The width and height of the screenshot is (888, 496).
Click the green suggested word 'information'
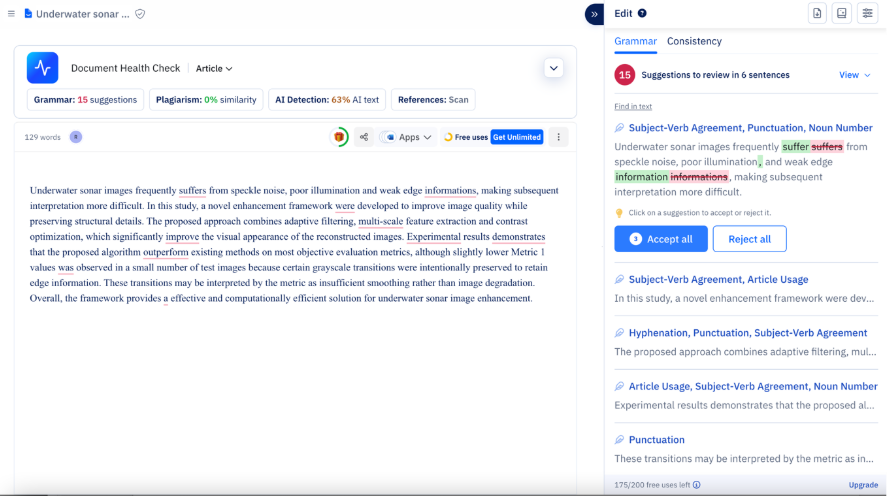point(642,177)
